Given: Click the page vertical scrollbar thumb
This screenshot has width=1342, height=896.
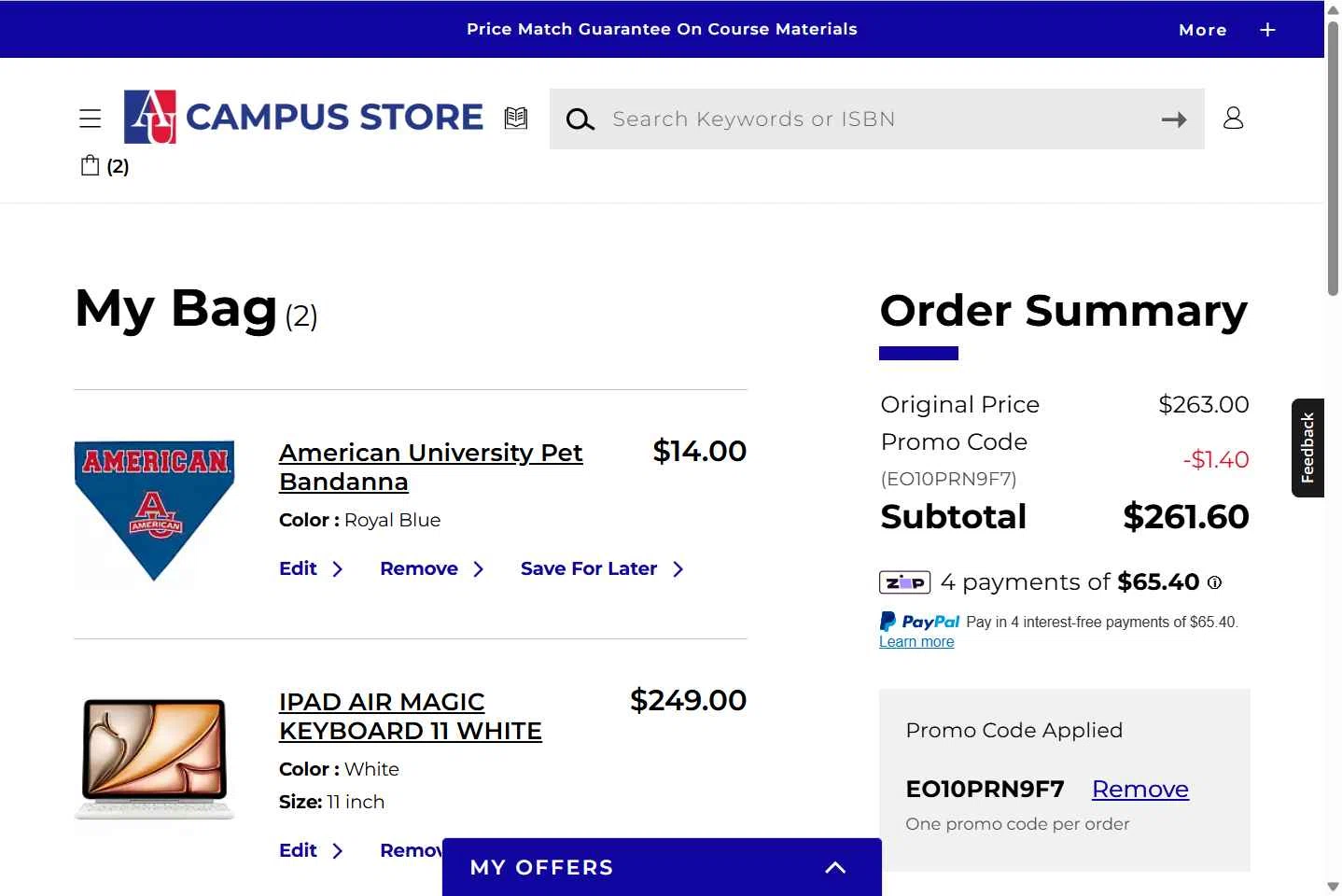Looking at the screenshot, I should pos(1334,159).
